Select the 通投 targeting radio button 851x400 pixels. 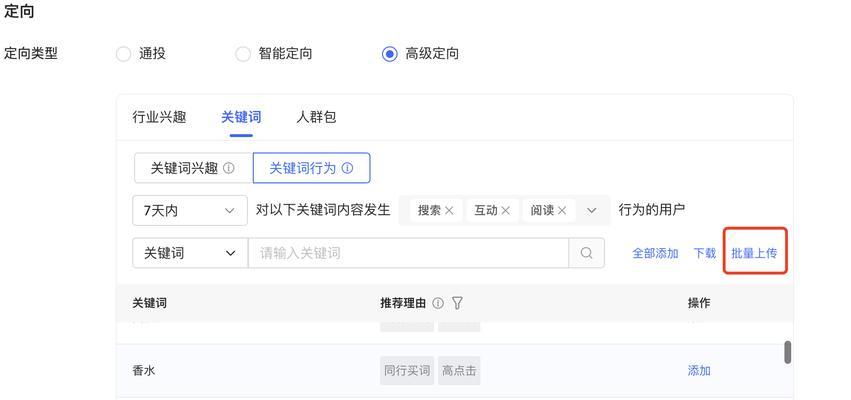coord(124,54)
